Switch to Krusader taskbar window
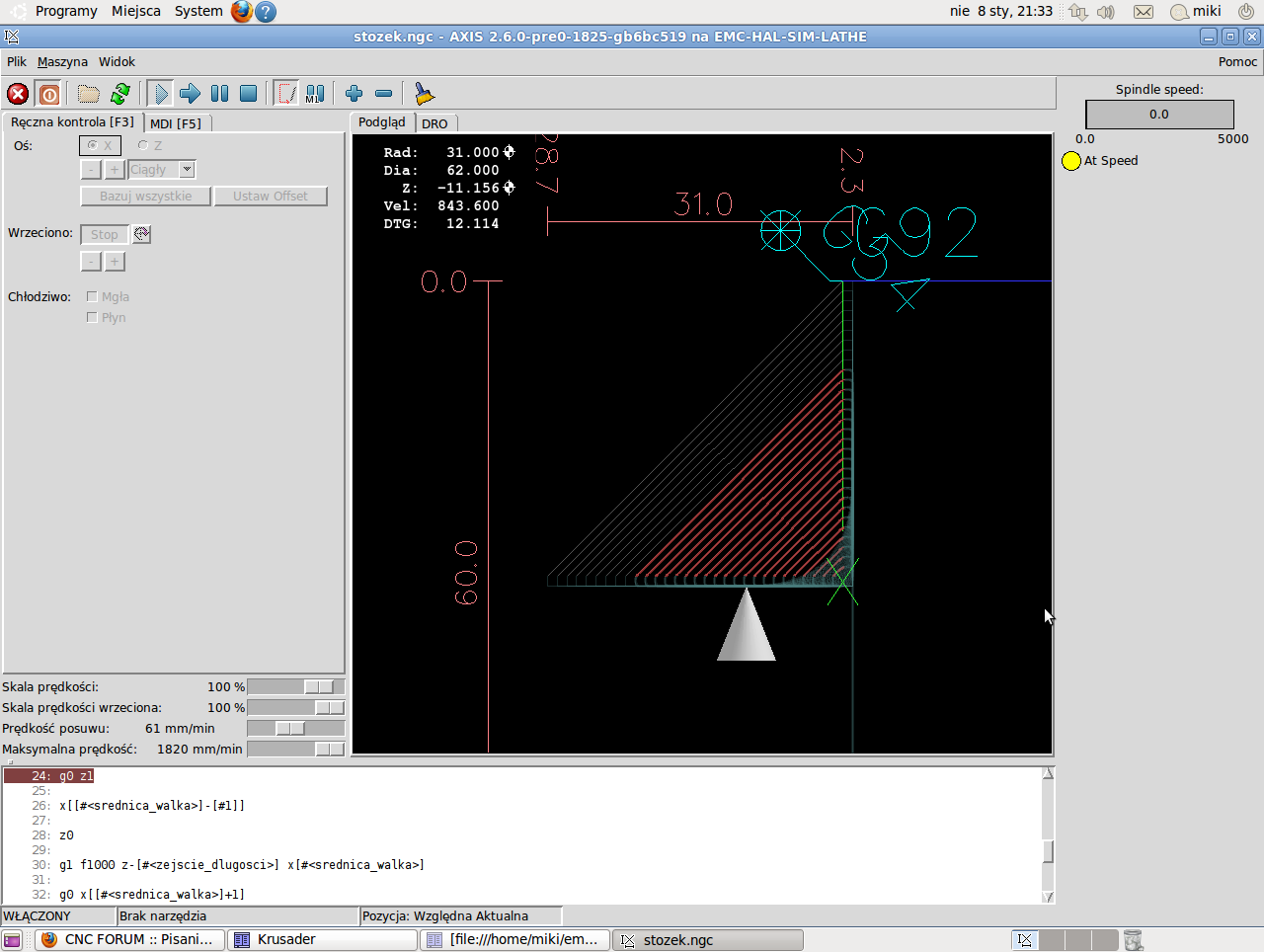This screenshot has width=1264, height=952. (323, 940)
